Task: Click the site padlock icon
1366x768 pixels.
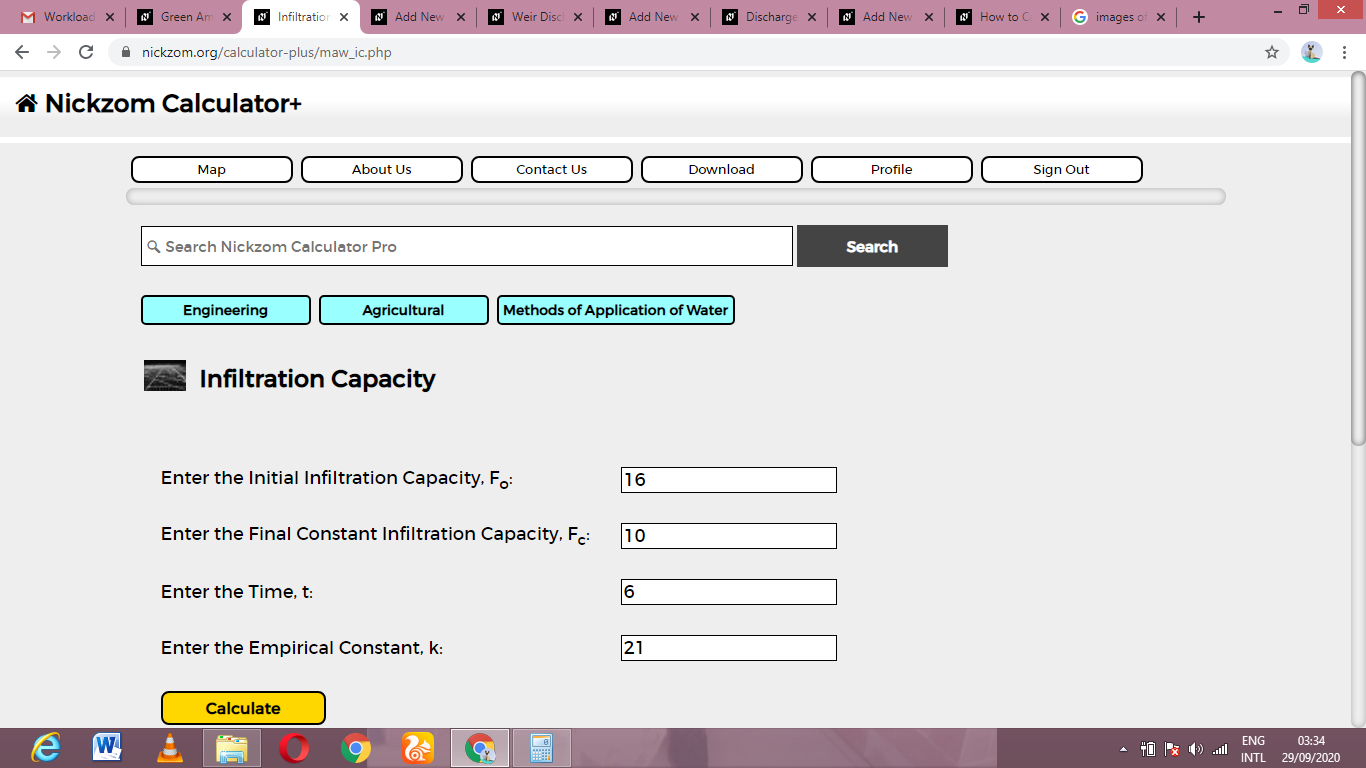Action: (125, 52)
